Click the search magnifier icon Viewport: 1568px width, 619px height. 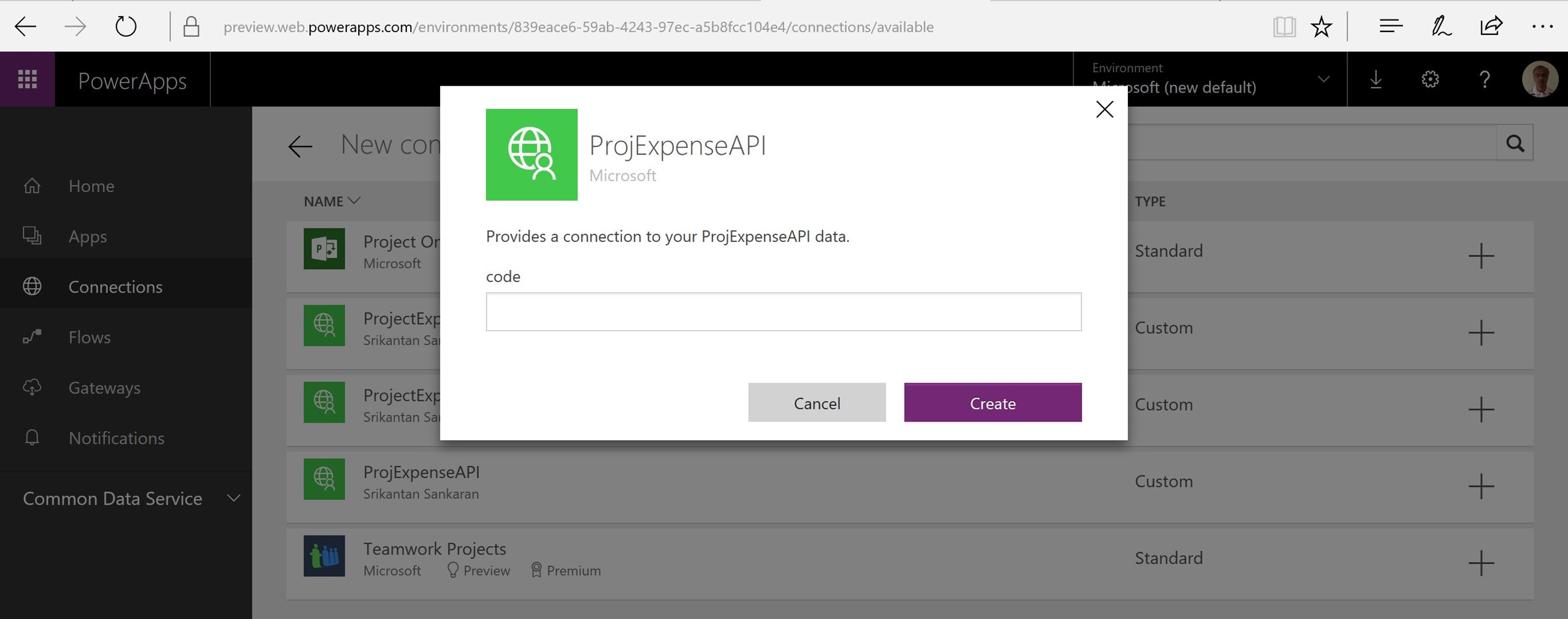pos(1515,143)
